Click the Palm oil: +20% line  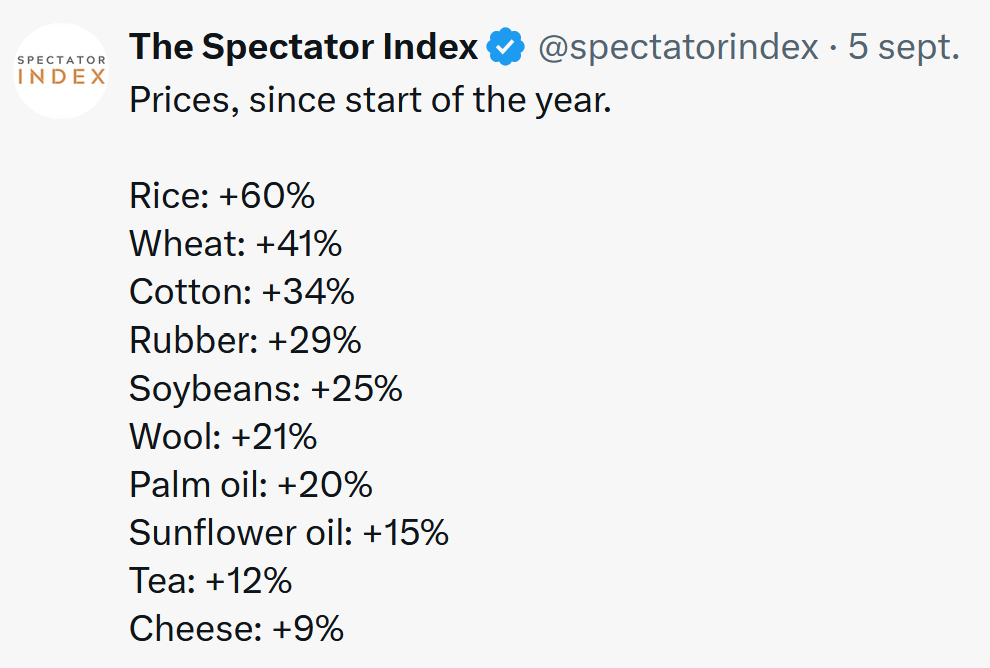(250, 484)
